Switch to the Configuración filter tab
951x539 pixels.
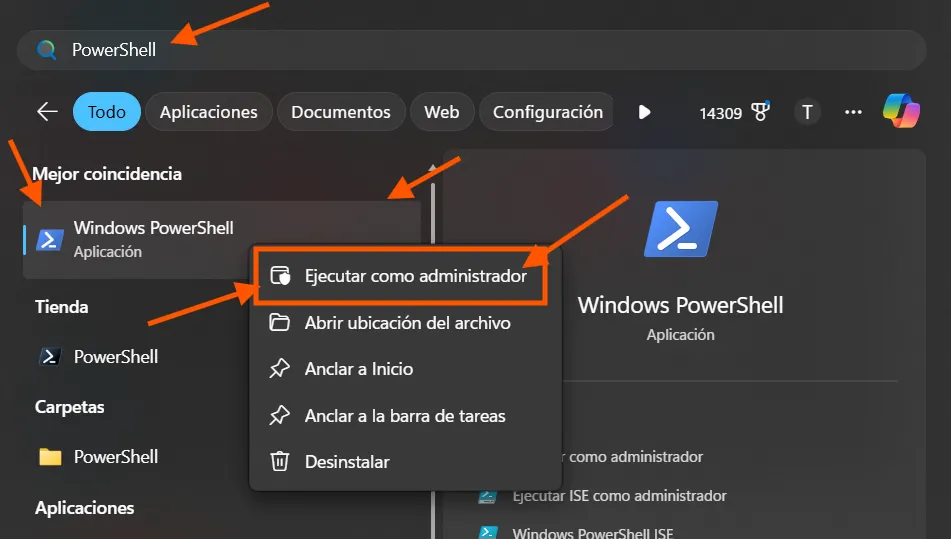point(547,112)
